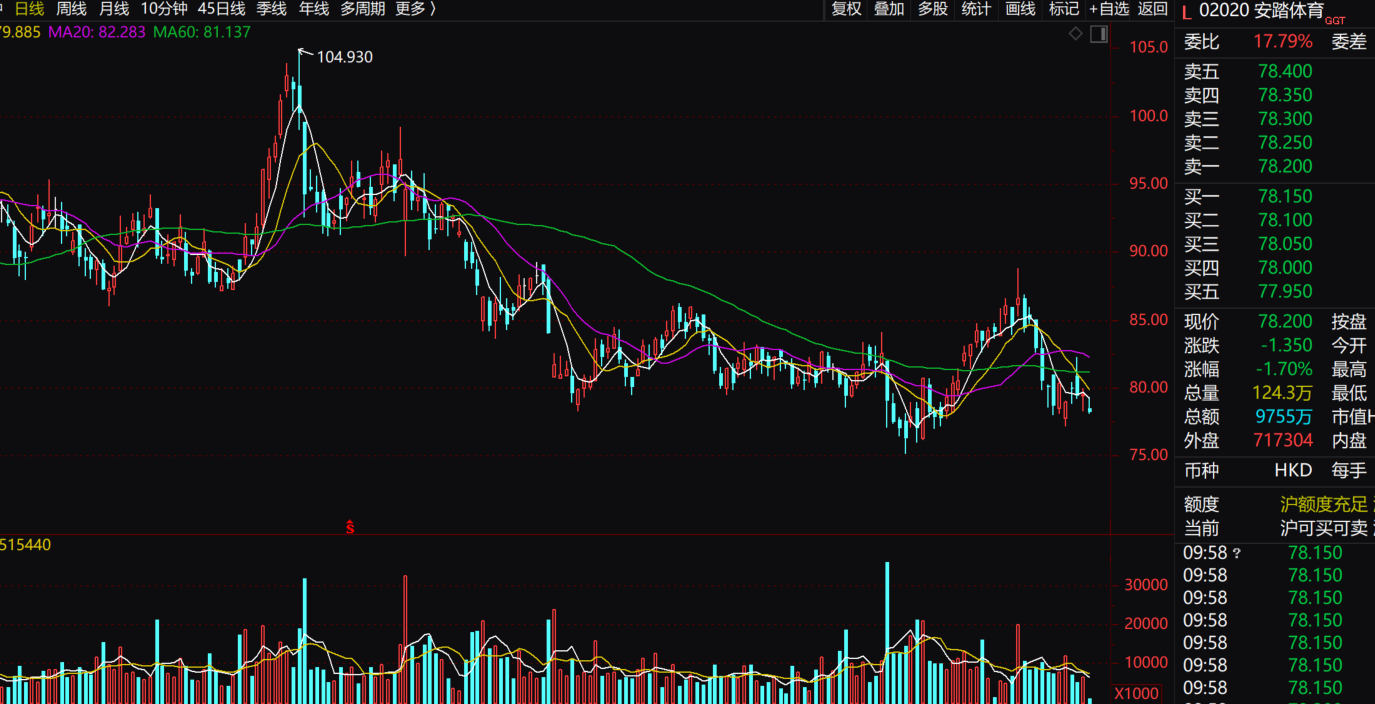This screenshot has height=704, width=1375.
Task: Switch to the 月线 monthly chart
Action: tap(114, 9)
